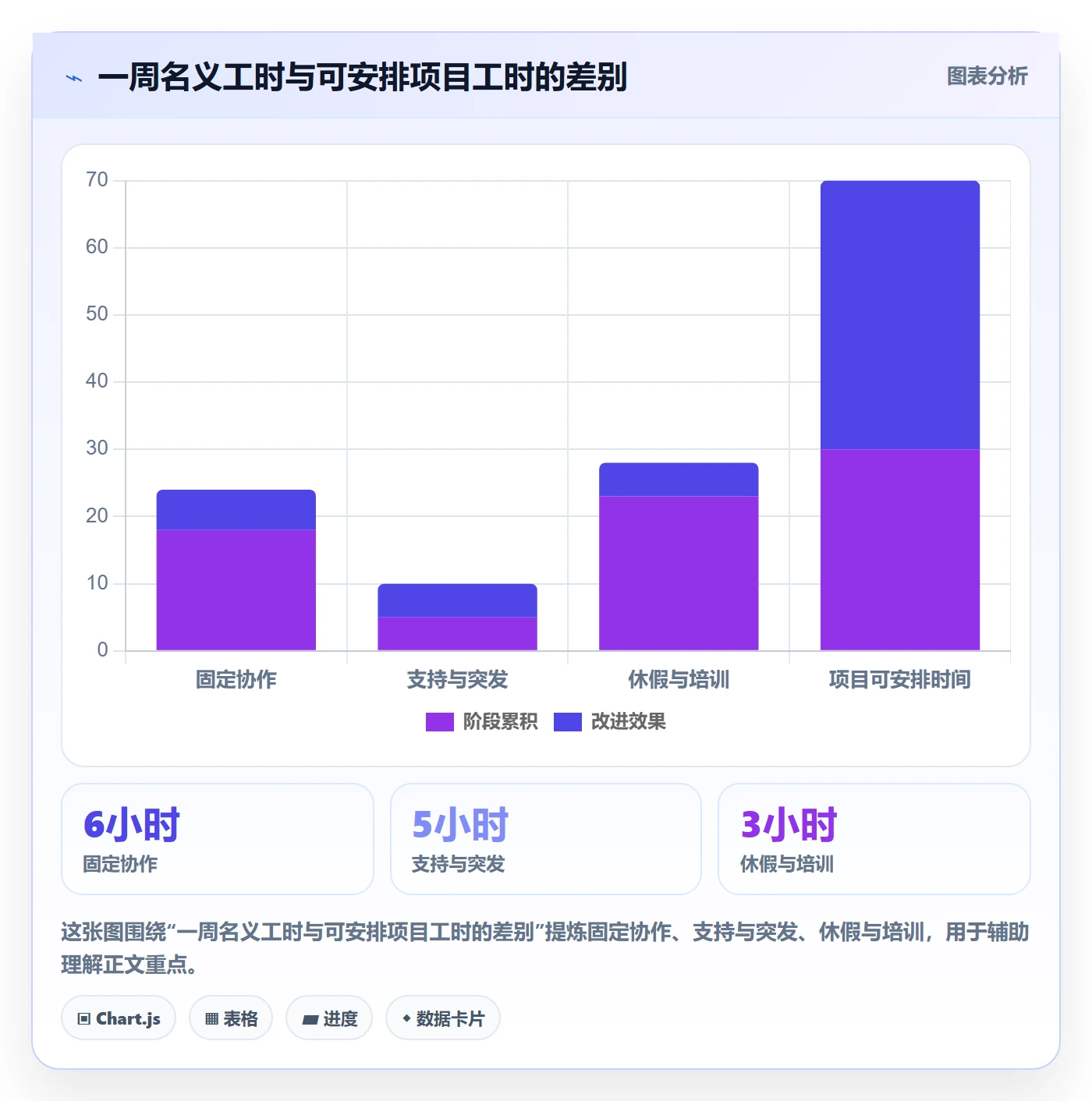The height and width of the screenshot is (1101, 1092).
Task: Click the grid icon in the 表格 tag
Action: 211,1018
